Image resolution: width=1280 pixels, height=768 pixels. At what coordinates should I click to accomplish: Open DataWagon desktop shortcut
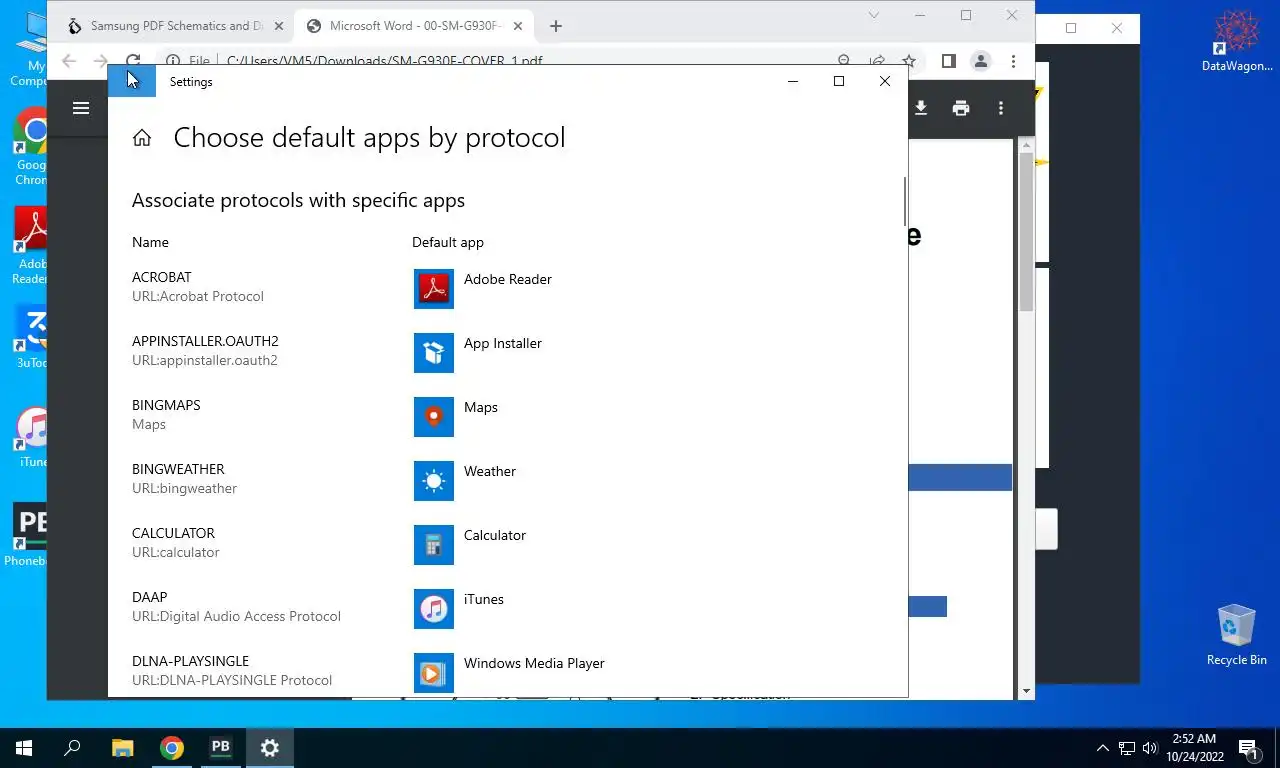tap(1237, 42)
